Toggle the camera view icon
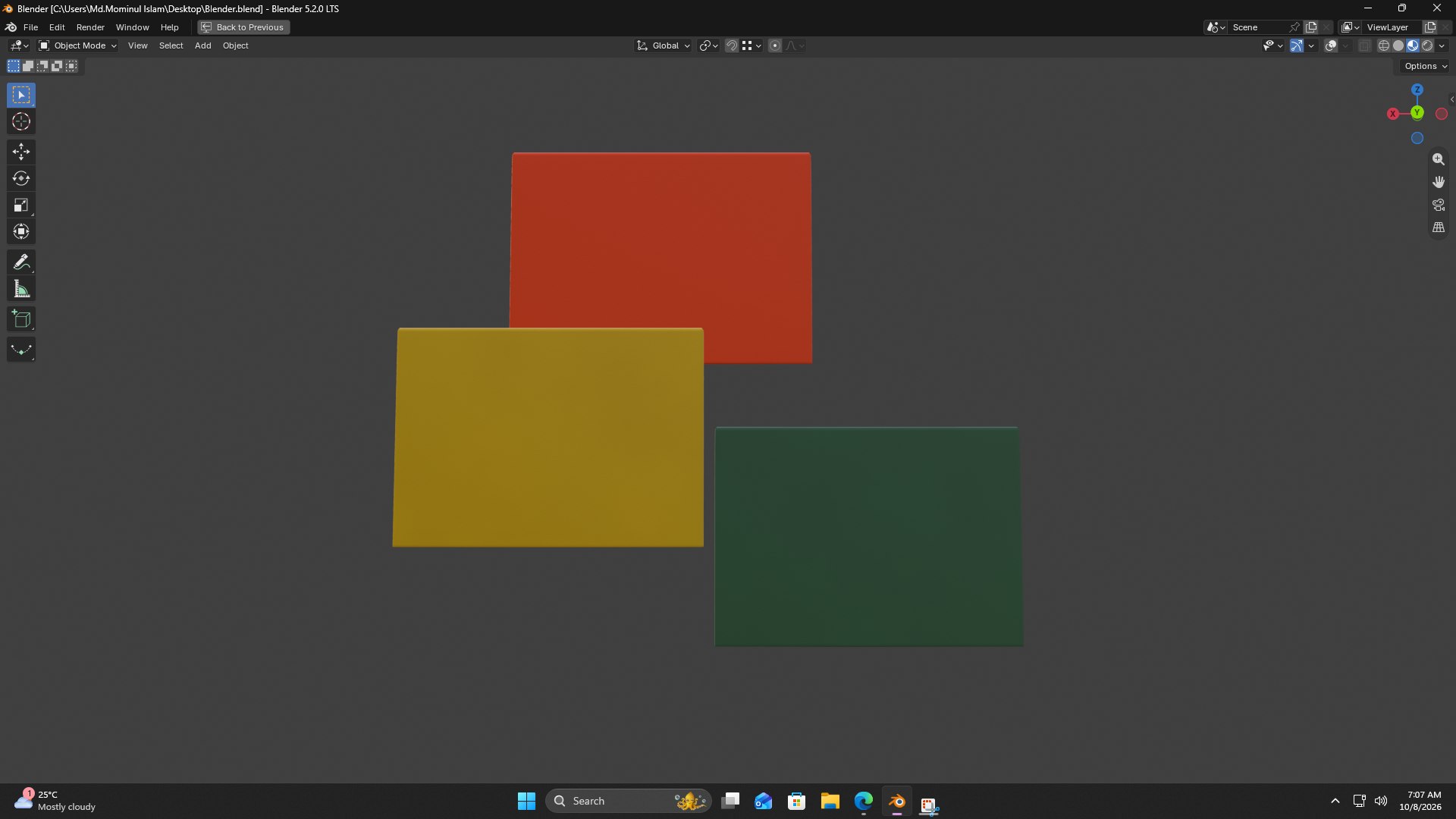Screen dimensions: 1456x819 [x=1439, y=205]
